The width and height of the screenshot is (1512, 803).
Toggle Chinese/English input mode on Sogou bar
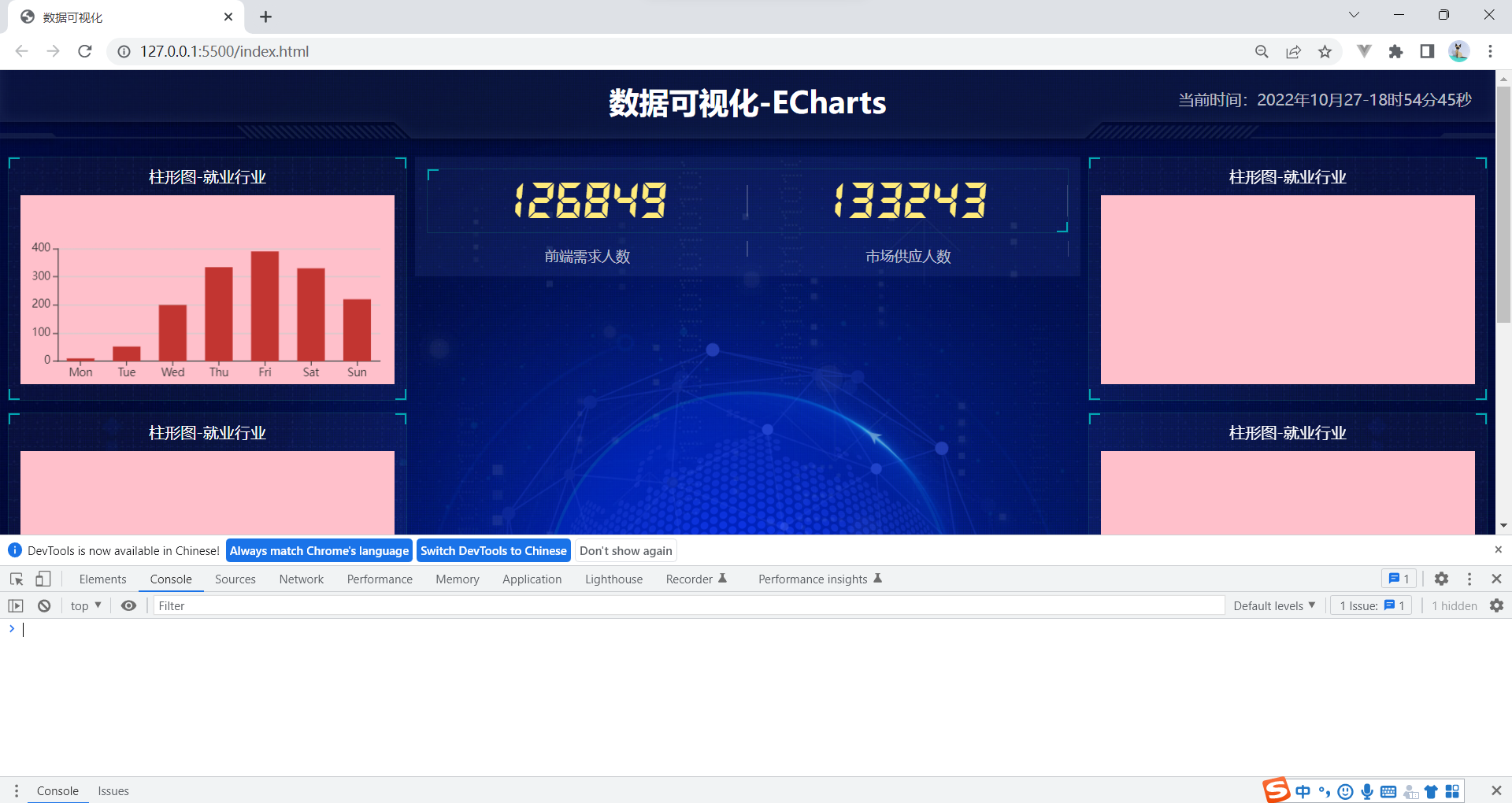click(1303, 791)
